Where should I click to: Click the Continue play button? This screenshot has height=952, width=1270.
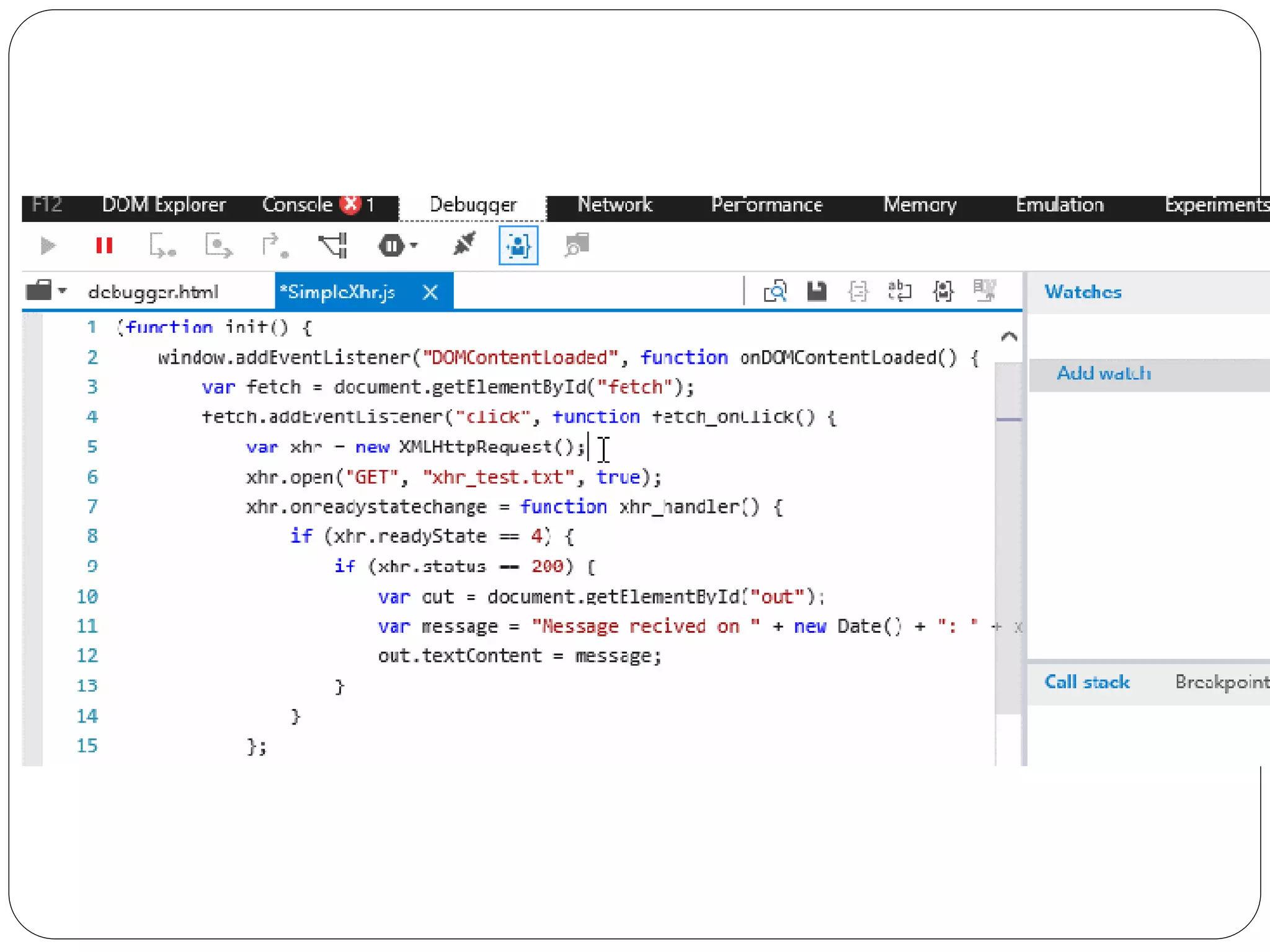[48, 246]
